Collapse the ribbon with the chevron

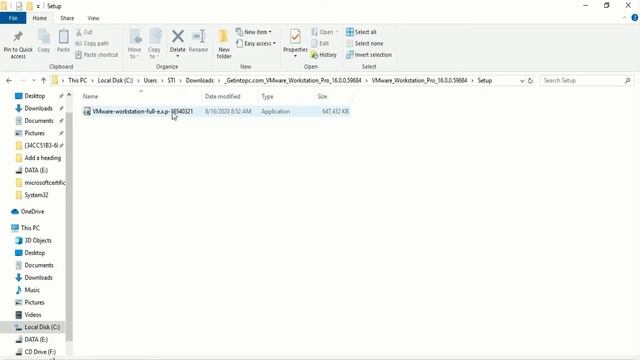[624, 18]
